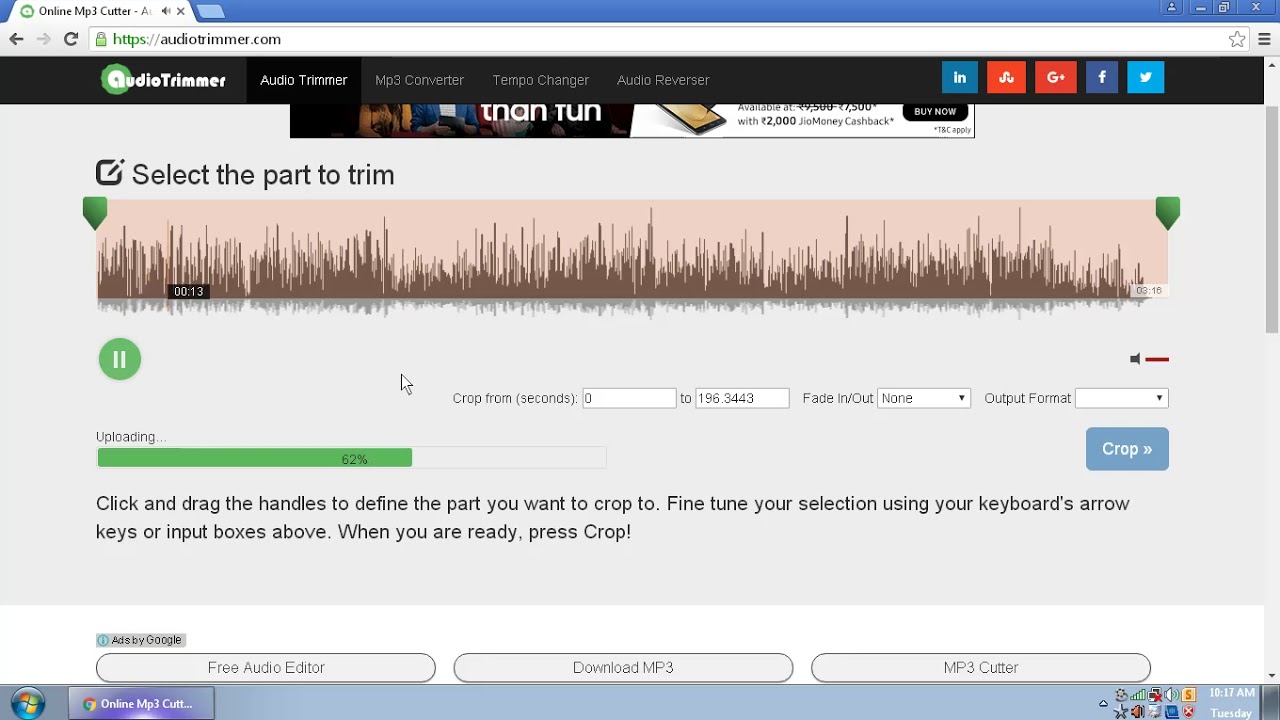This screenshot has width=1280, height=720.
Task: Share on Facebook
Action: (1102, 77)
